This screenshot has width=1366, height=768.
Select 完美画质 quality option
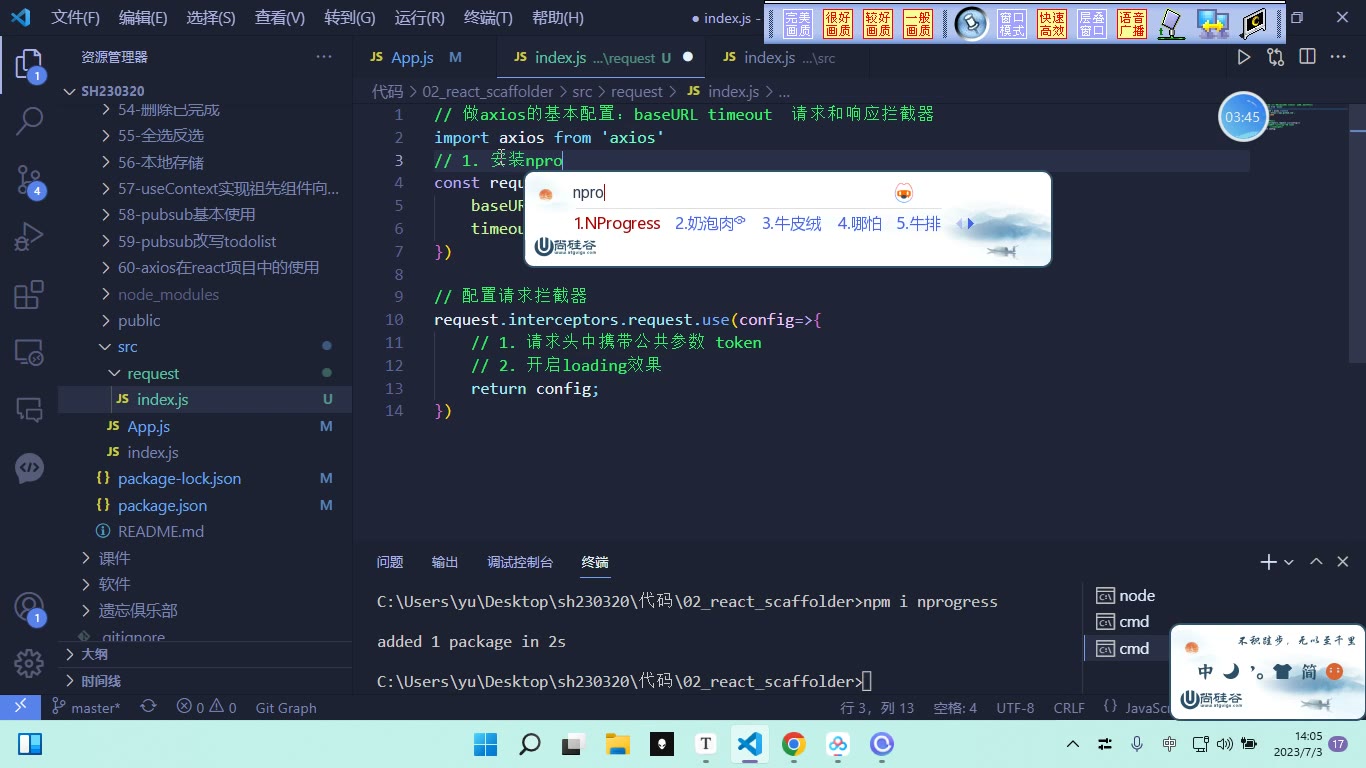(x=798, y=24)
